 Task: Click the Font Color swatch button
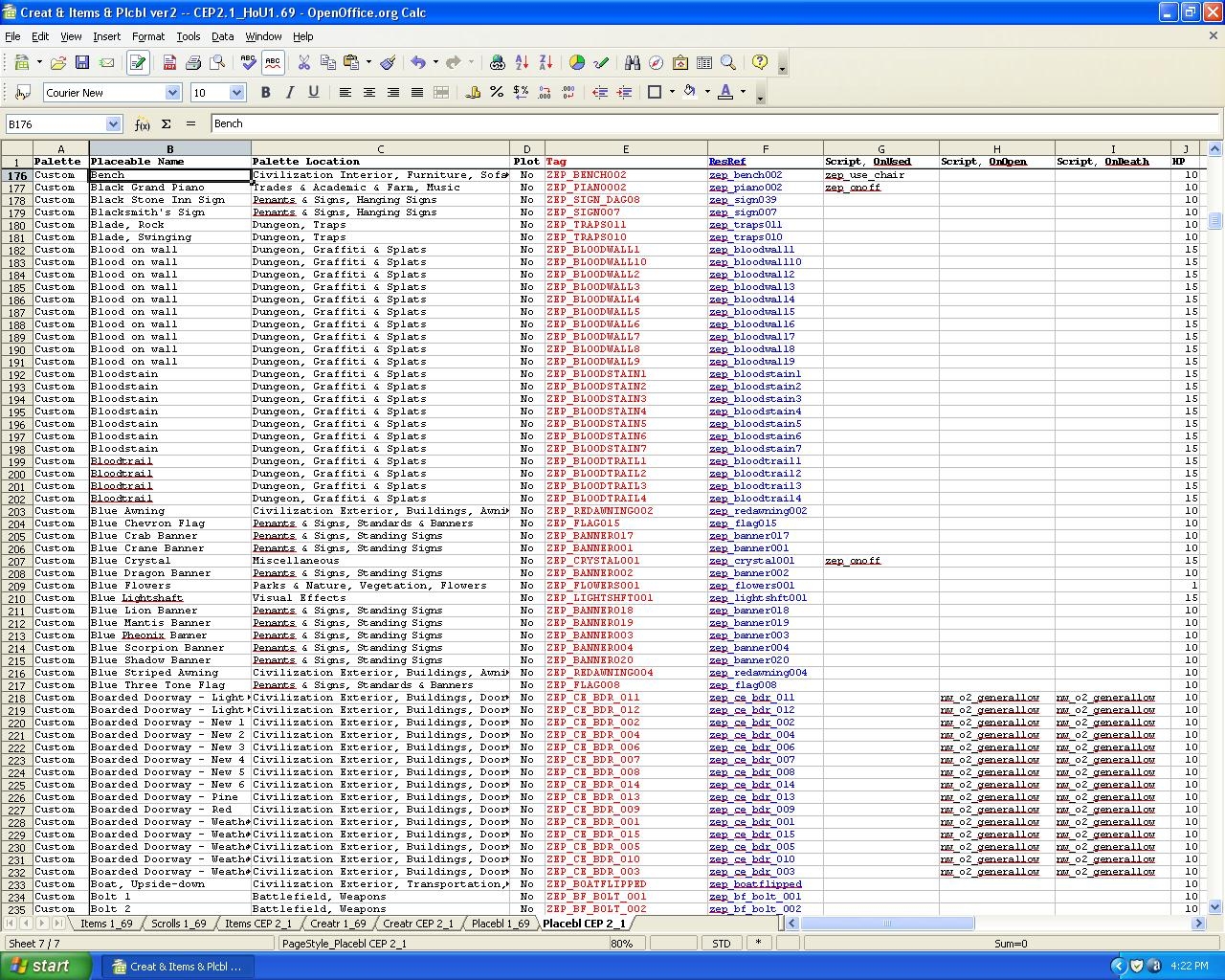725,93
